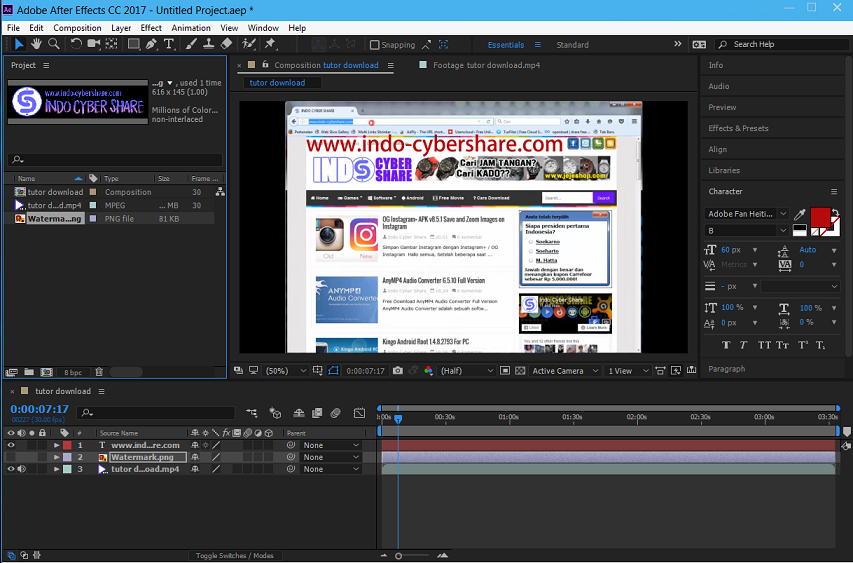Click the Delete trash icon in Project panel
This screenshot has height=563, width=853.
click(x=99, y=372)
